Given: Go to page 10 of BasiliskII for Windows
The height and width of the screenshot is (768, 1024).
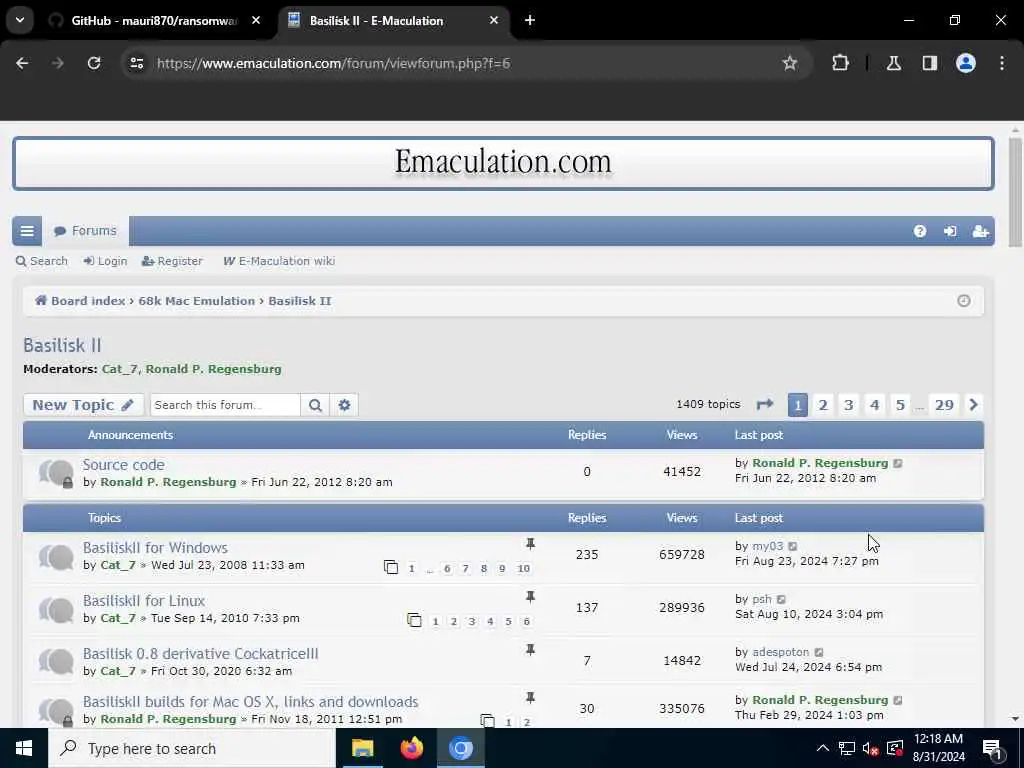Looking at the screenshot, I should 523,568.
